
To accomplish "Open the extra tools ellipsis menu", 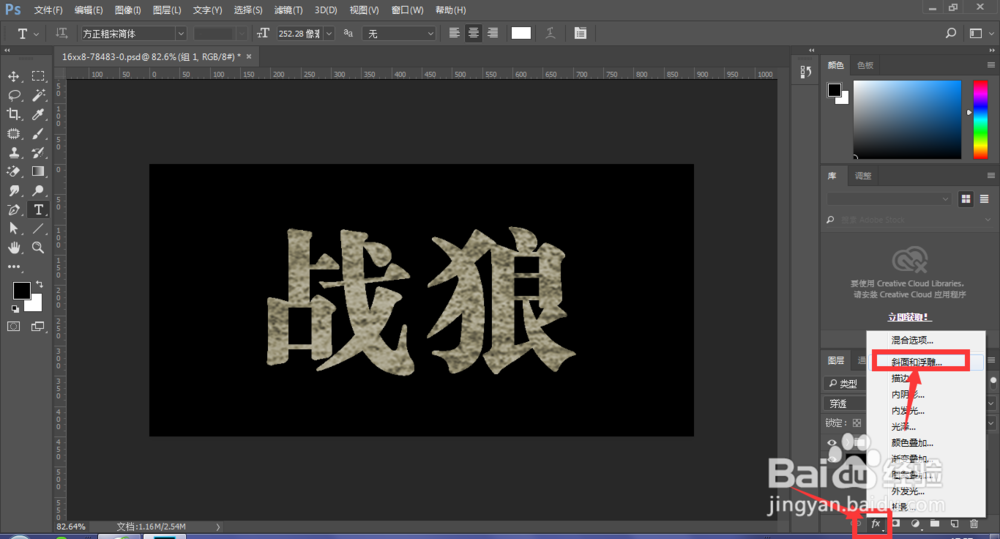I will (x=13, y=267).
